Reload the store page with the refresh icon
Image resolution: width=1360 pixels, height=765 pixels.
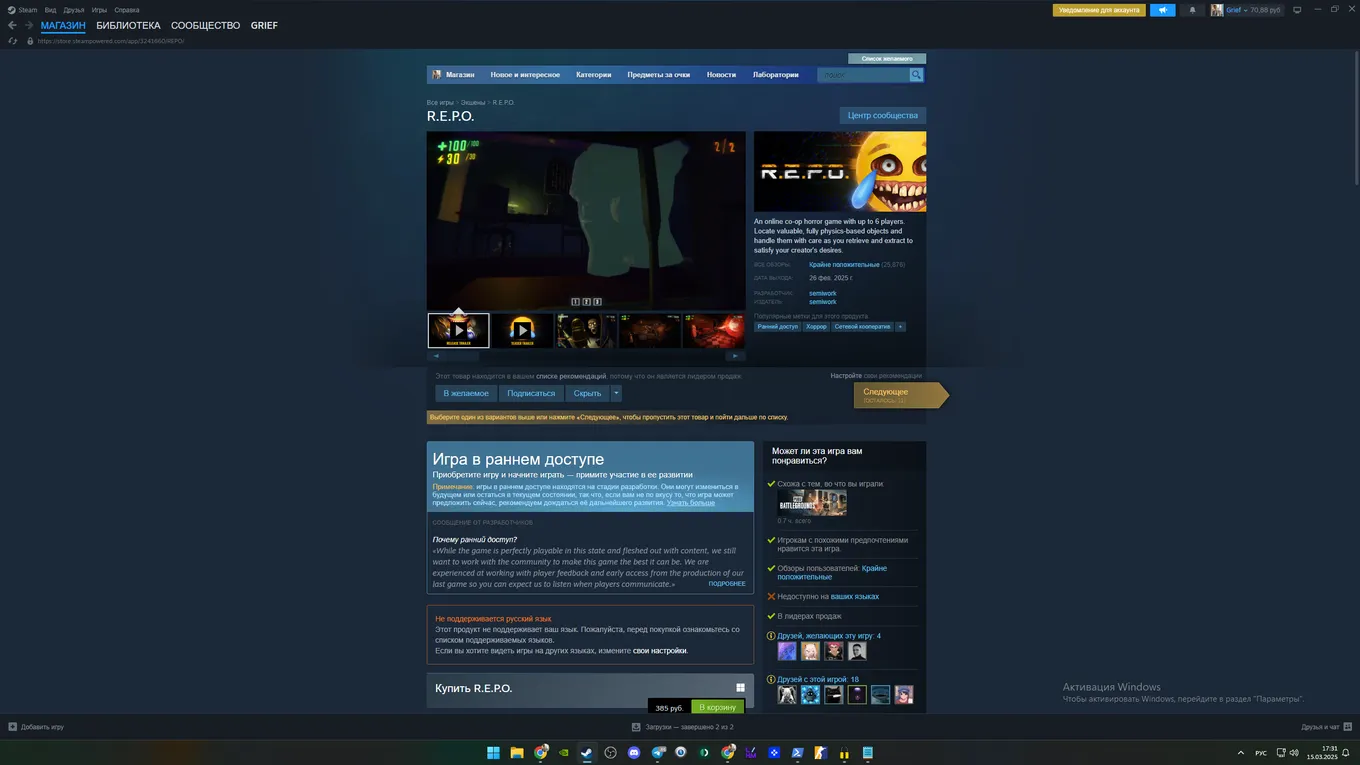(x=13, y=41)
